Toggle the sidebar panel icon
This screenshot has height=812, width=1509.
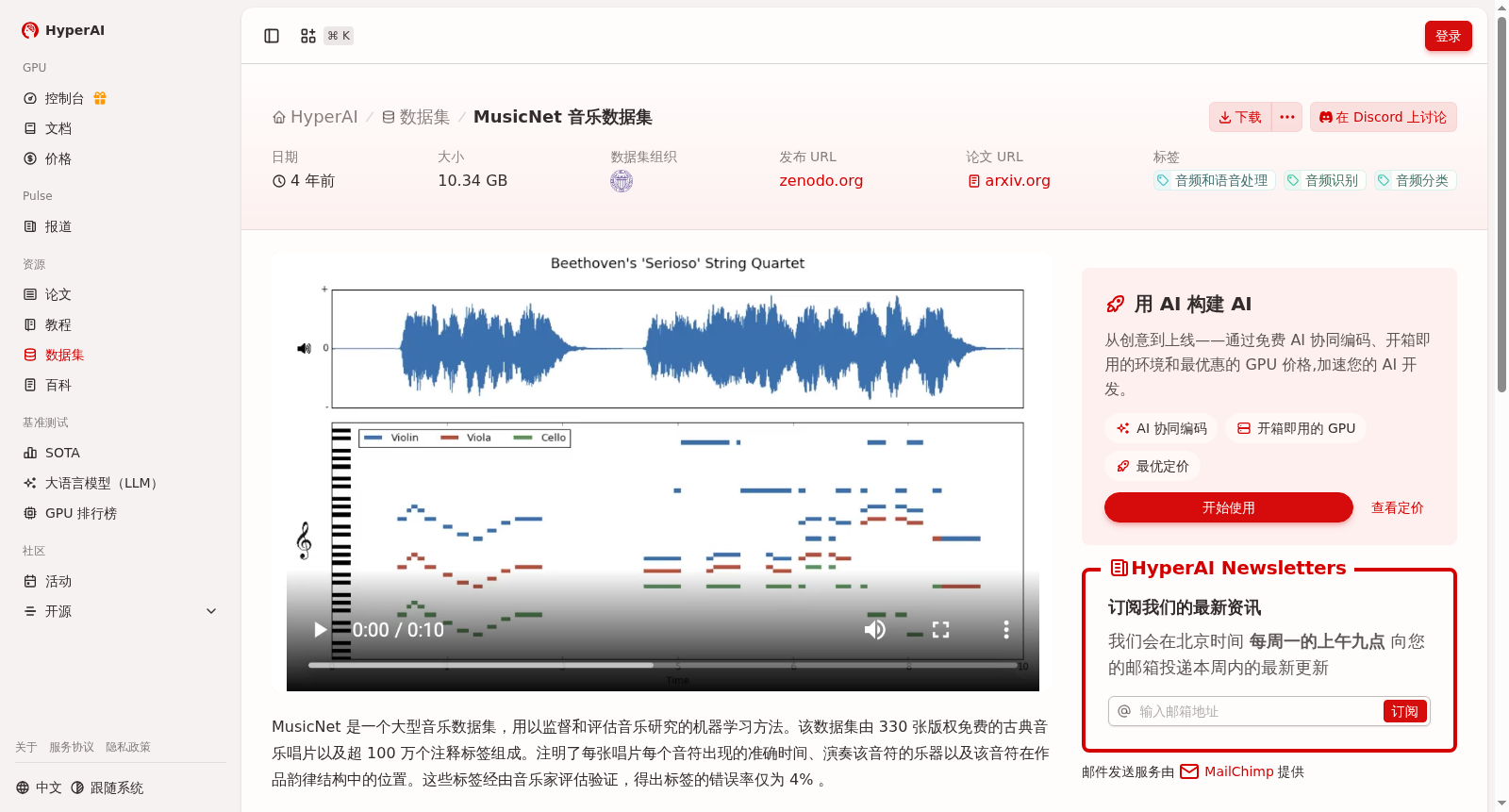point(272,36)
